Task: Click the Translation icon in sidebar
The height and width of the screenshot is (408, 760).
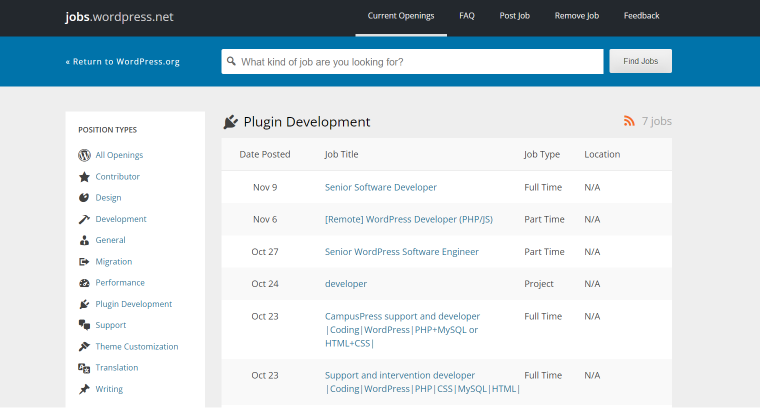Action: pyautogui.click(x=84, y=368)
